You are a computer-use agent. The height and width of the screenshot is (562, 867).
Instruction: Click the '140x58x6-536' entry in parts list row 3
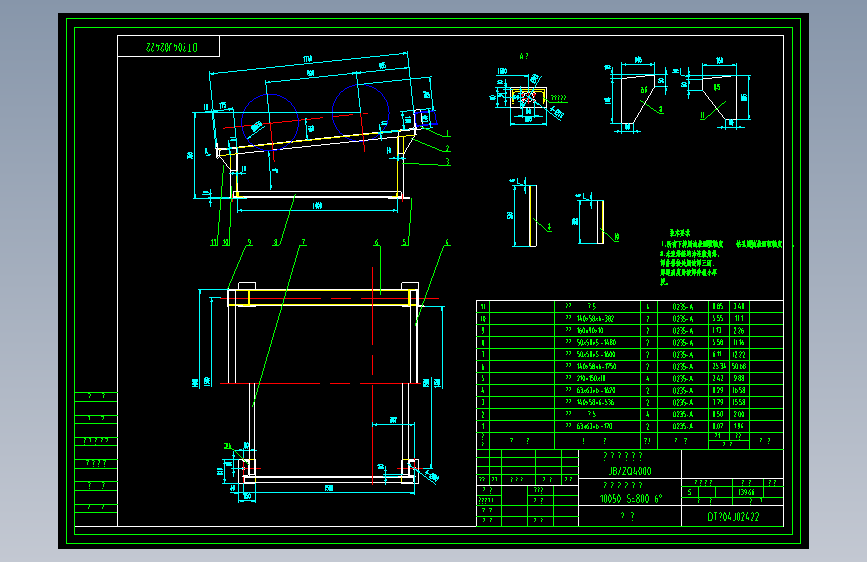(596, 402)
